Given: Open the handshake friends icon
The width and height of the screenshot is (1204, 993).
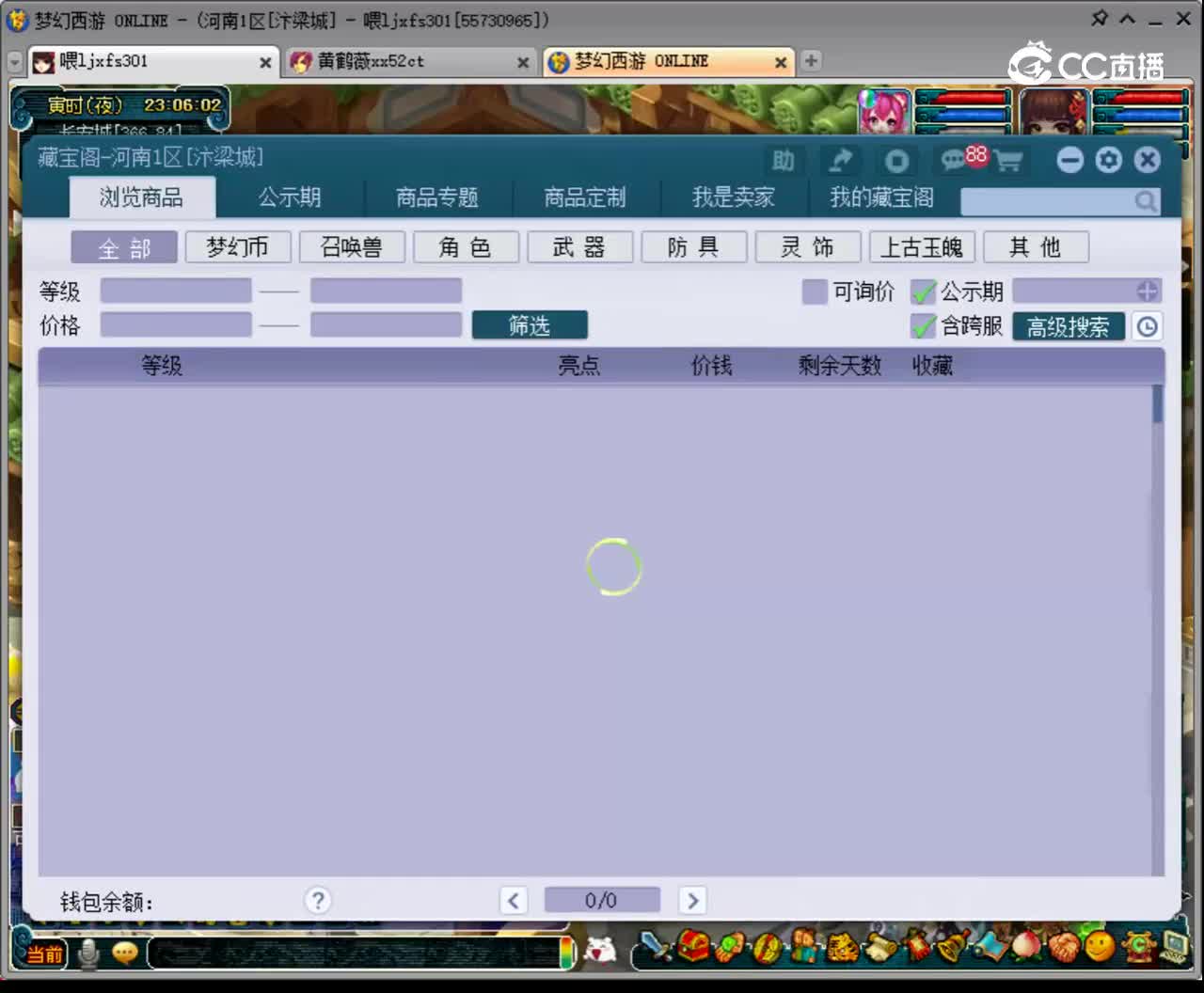Looking at the screenshot, I should [x=1064, y=946].
